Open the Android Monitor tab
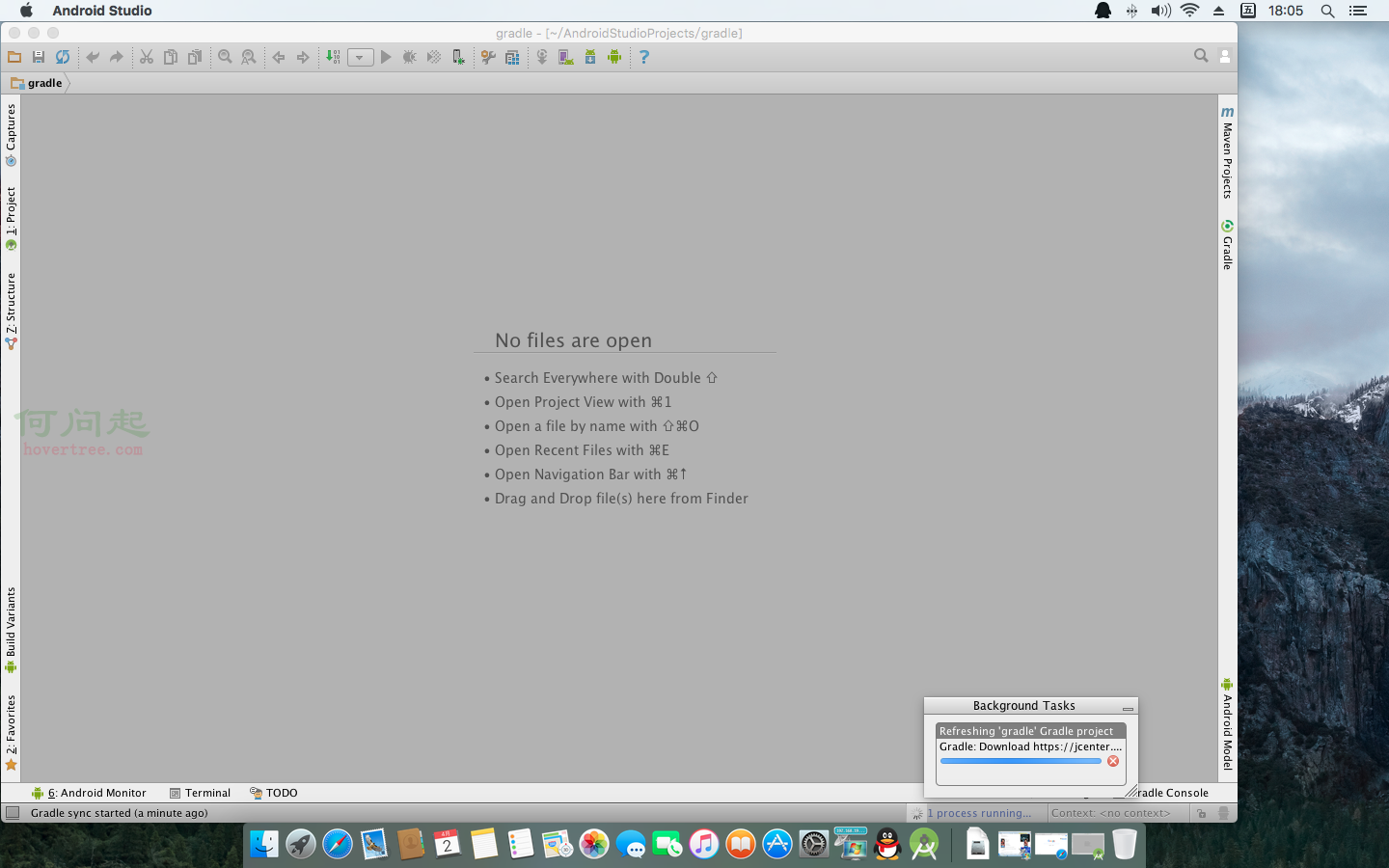 pos(89,793)
